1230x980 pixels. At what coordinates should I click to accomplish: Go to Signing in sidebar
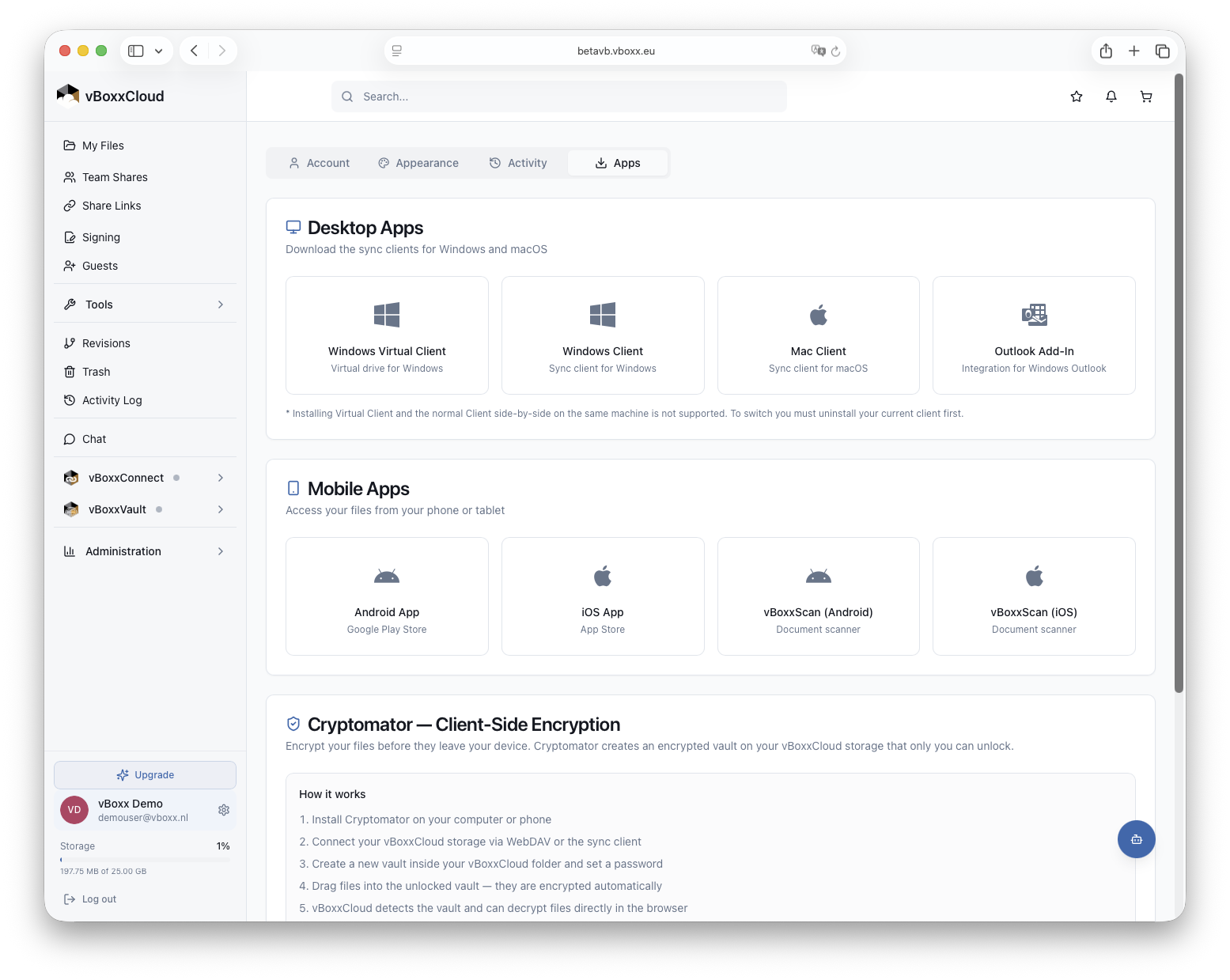145,237
